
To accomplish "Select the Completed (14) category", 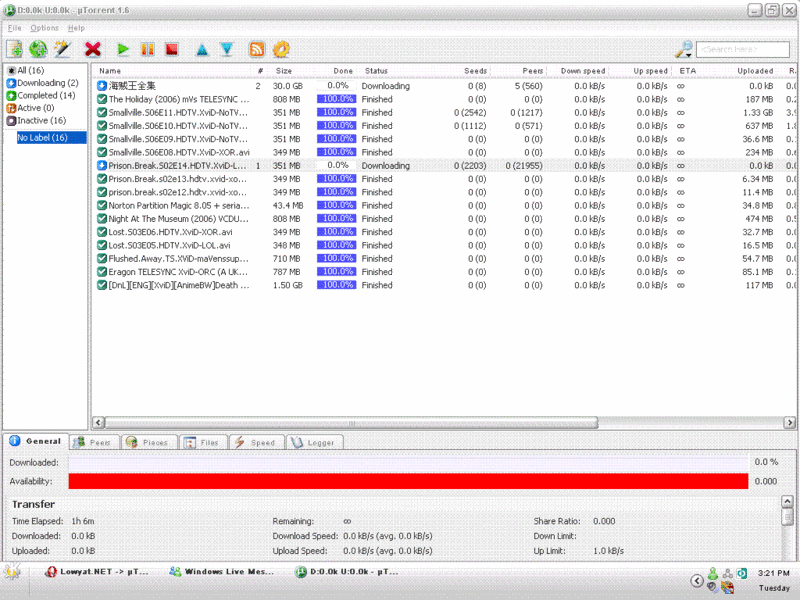I will click(x=41, y=95).
